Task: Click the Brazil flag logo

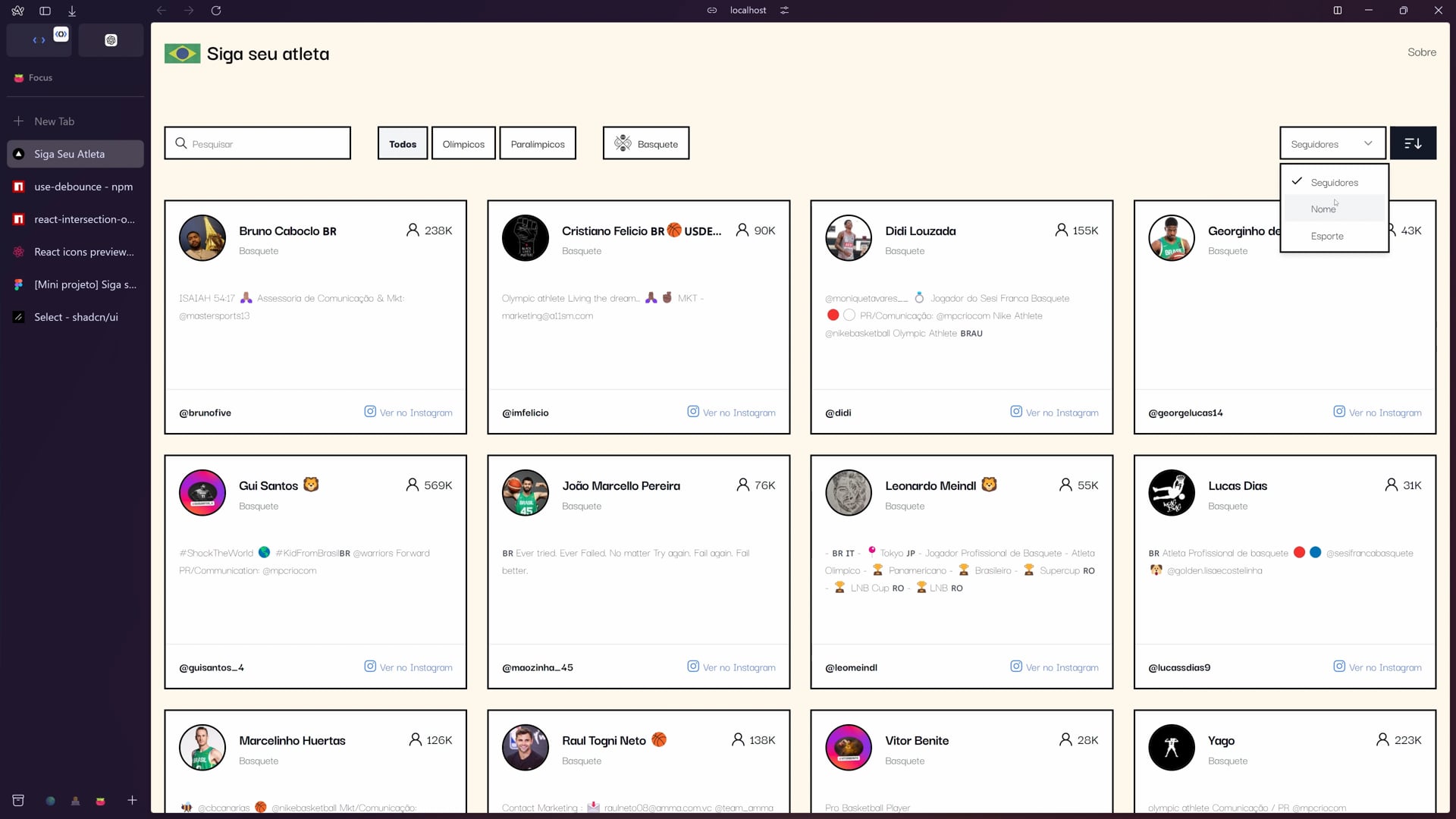Action: [x=182, y=54]
